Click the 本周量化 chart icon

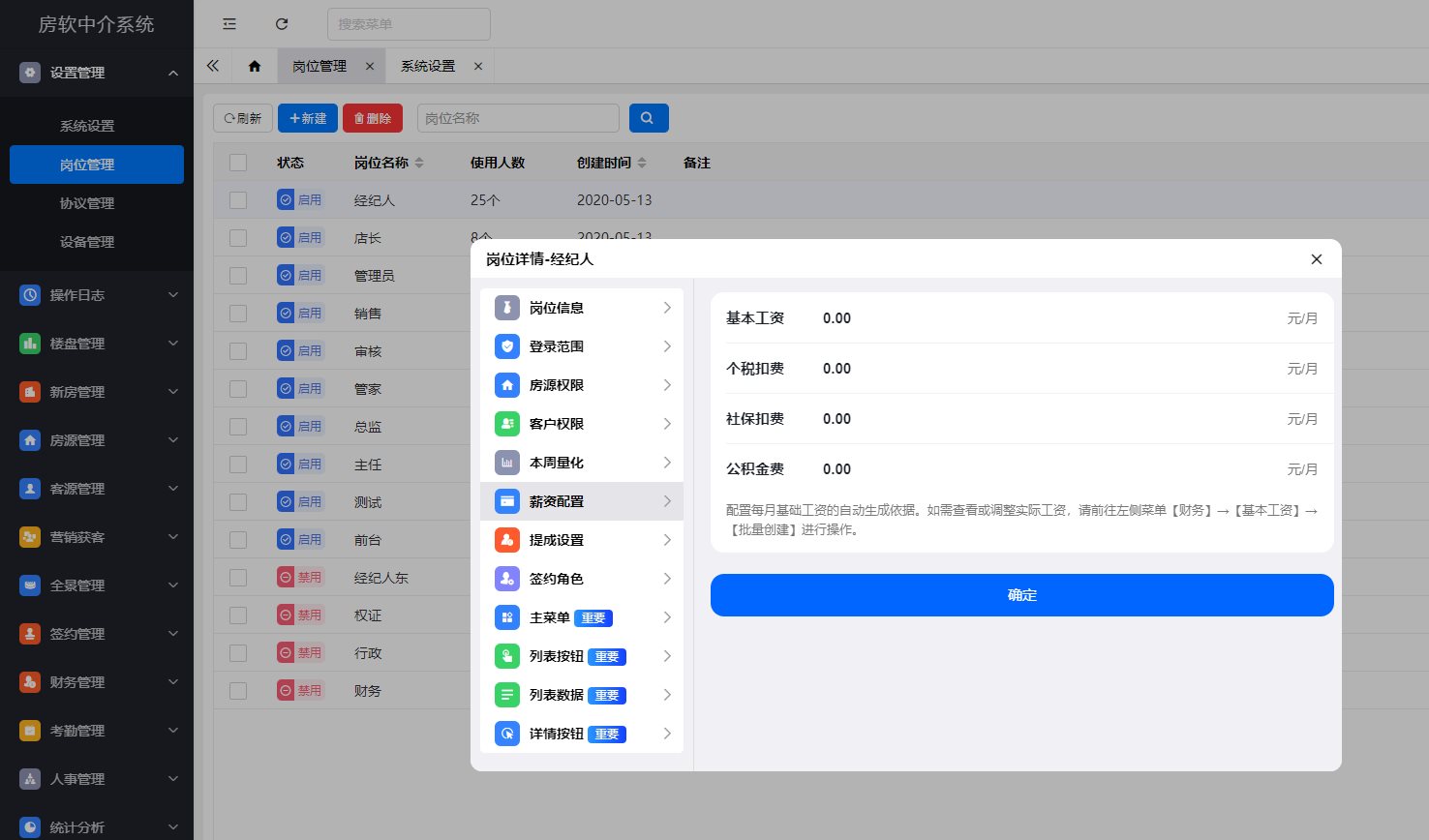(507, 463)
